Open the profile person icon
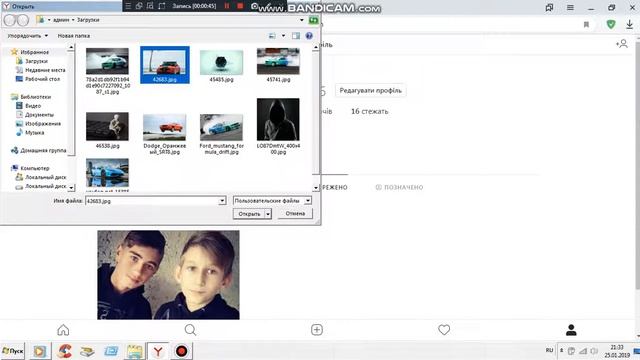The image size is (640, 360). tap(571, 330)
